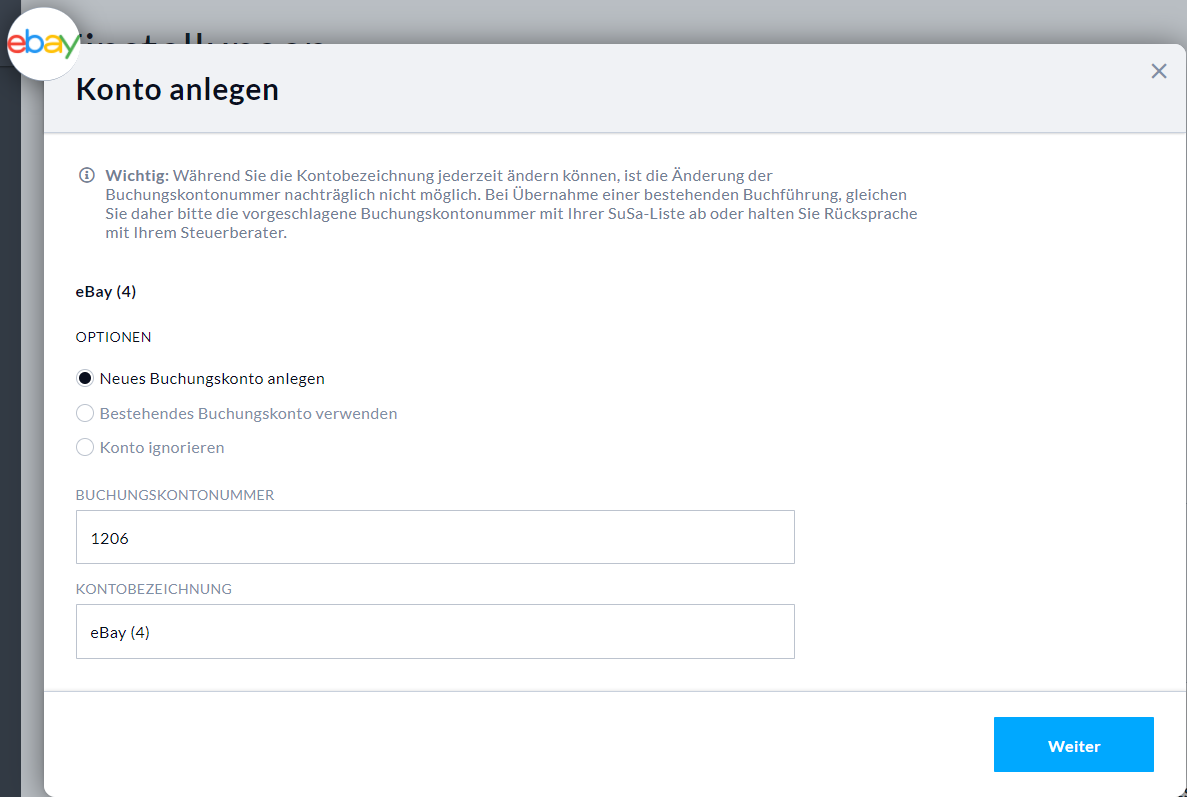Click the BUCHUNGSKONTONUMMER field caption
This screenshot has width=1187, height=797.
coord(177,494)
